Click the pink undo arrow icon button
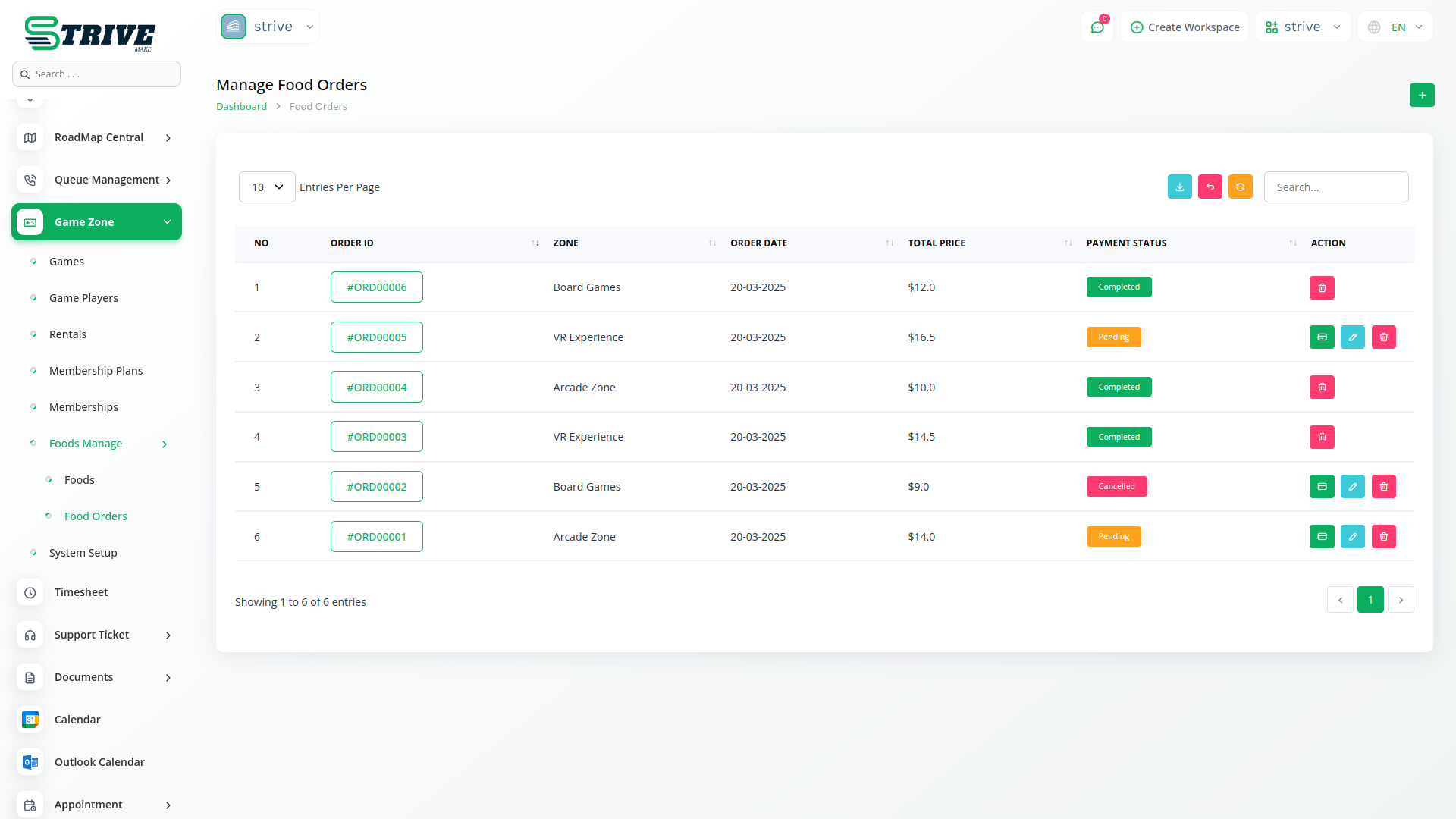1456x819 pixels. [x=1210, y=187]
